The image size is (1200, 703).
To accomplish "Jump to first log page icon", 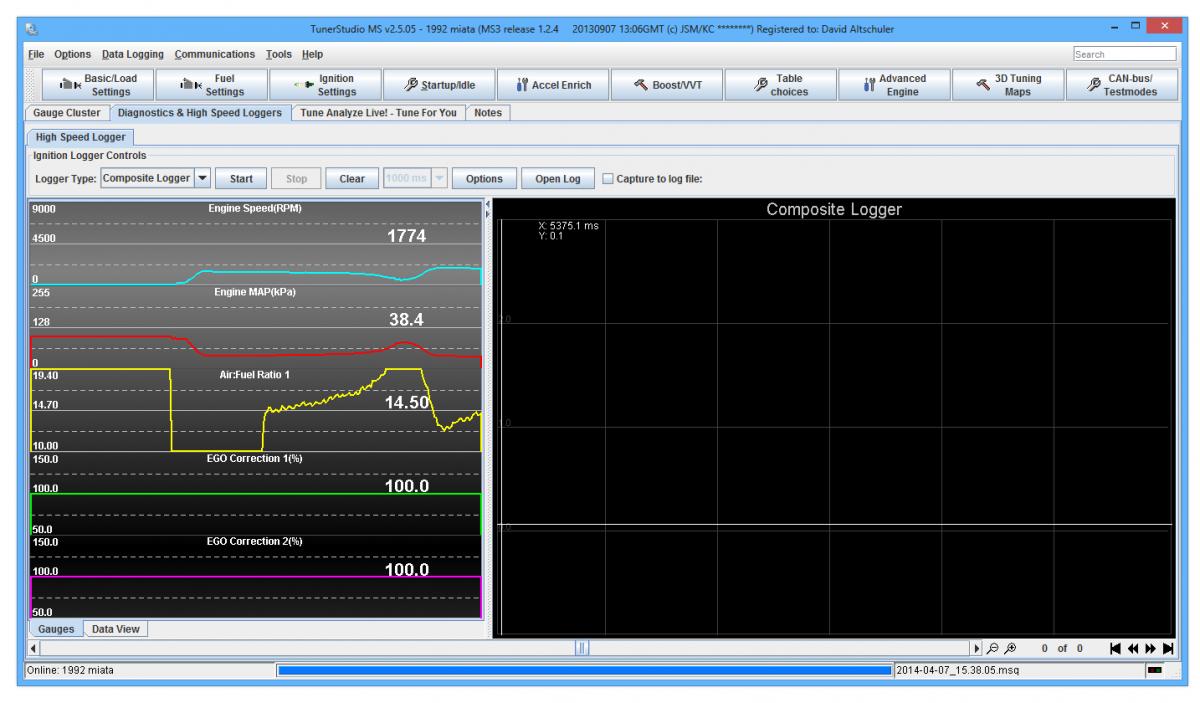I will coord(1115,649).
